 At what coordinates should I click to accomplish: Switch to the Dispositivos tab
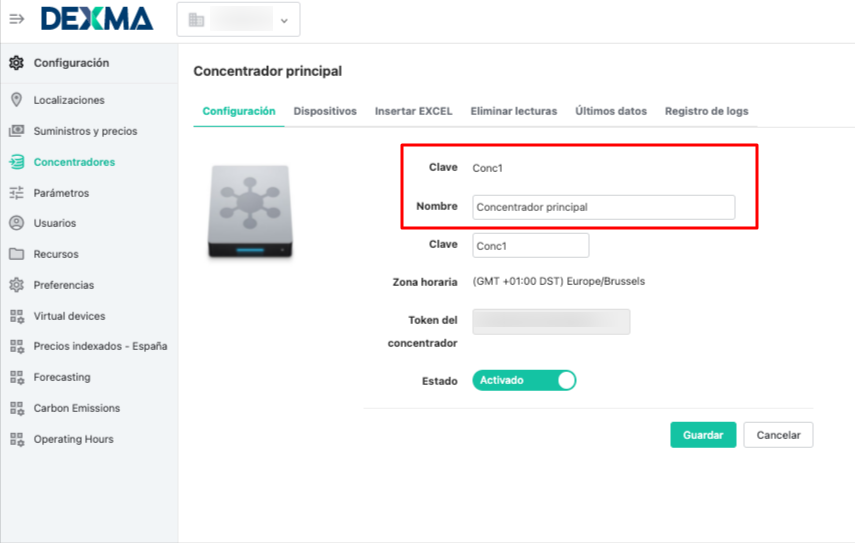[325, 111]
